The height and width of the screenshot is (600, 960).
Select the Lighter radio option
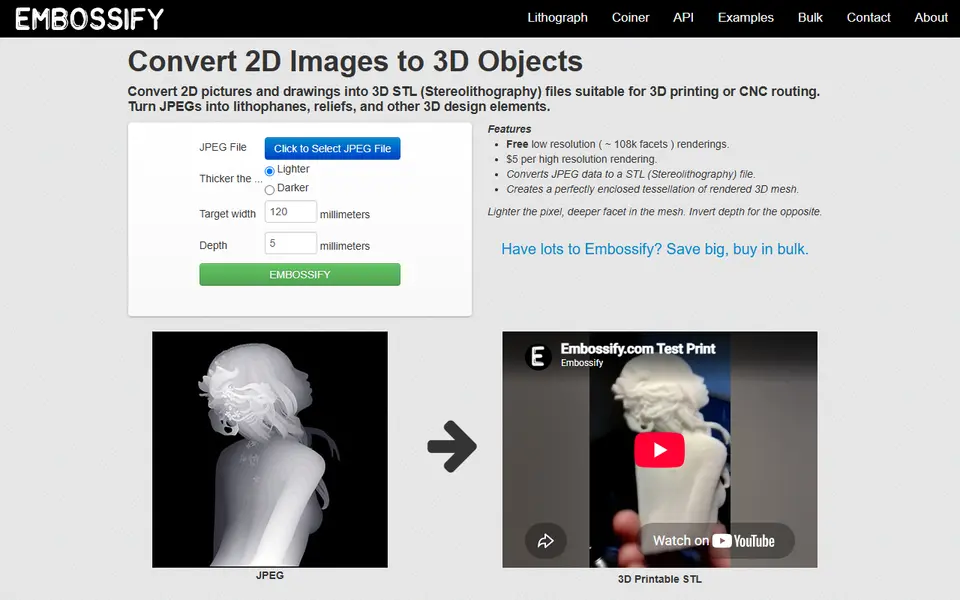point(269,171)
